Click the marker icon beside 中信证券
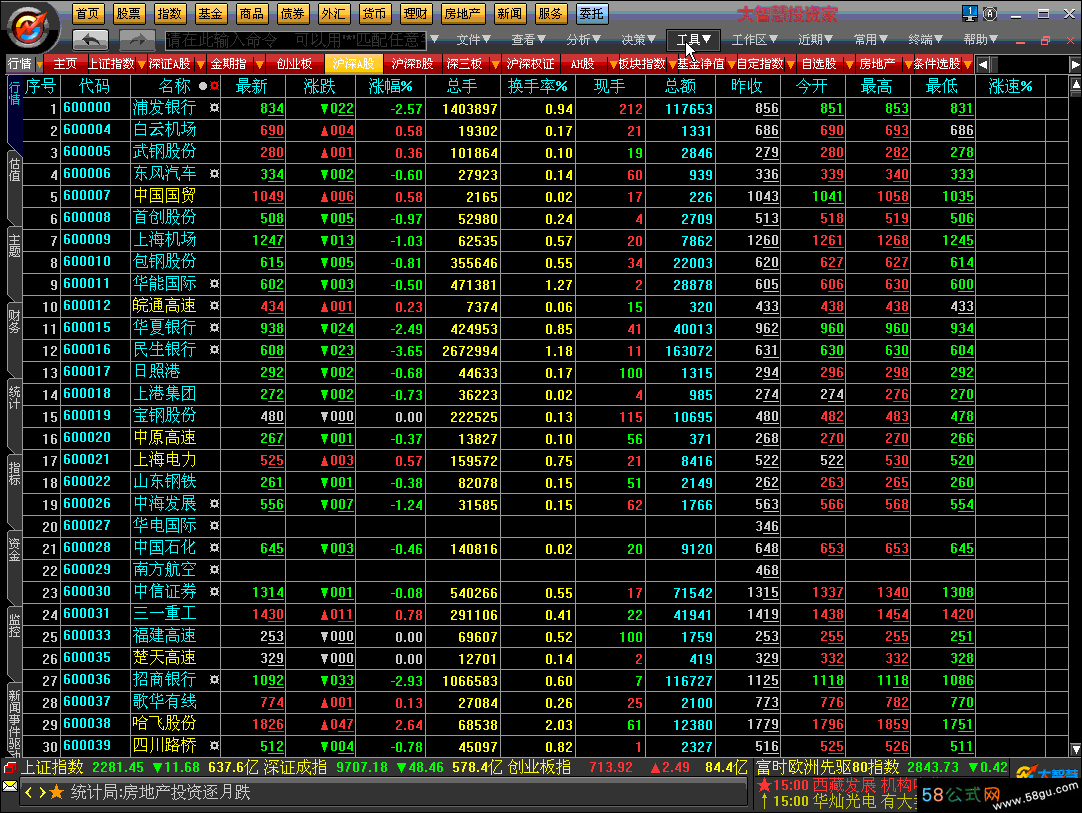 pyautogui.click(x=215, y=591)
